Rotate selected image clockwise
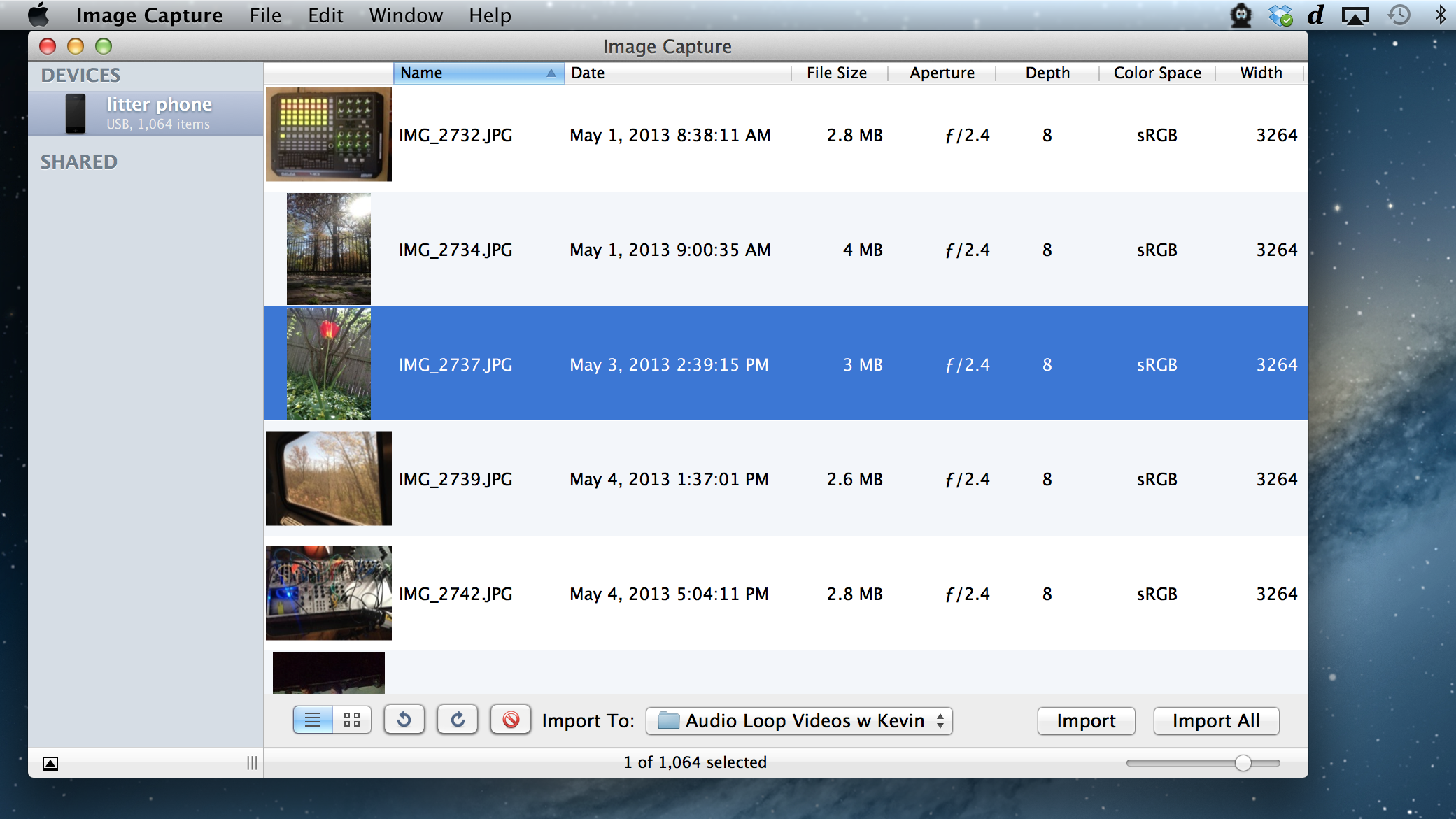Screen dimensions: 1456x819 click(458, 720)
